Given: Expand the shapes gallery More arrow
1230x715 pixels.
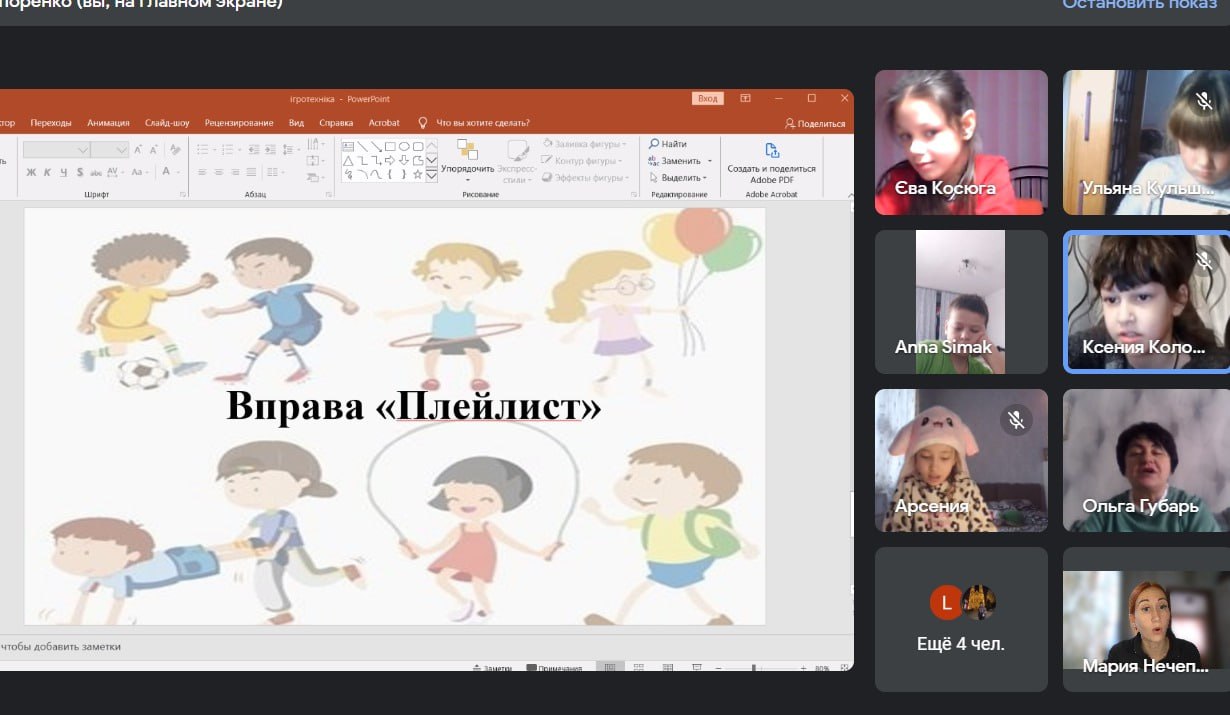Looking at the screenshot, I should click(432, 175).
